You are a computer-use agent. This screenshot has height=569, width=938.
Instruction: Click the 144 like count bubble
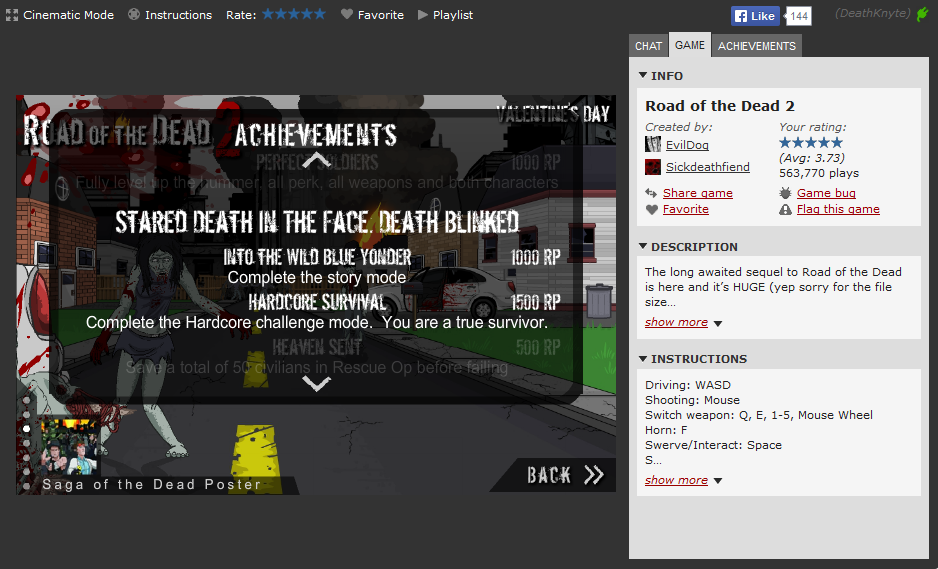(x=799, y=16)
